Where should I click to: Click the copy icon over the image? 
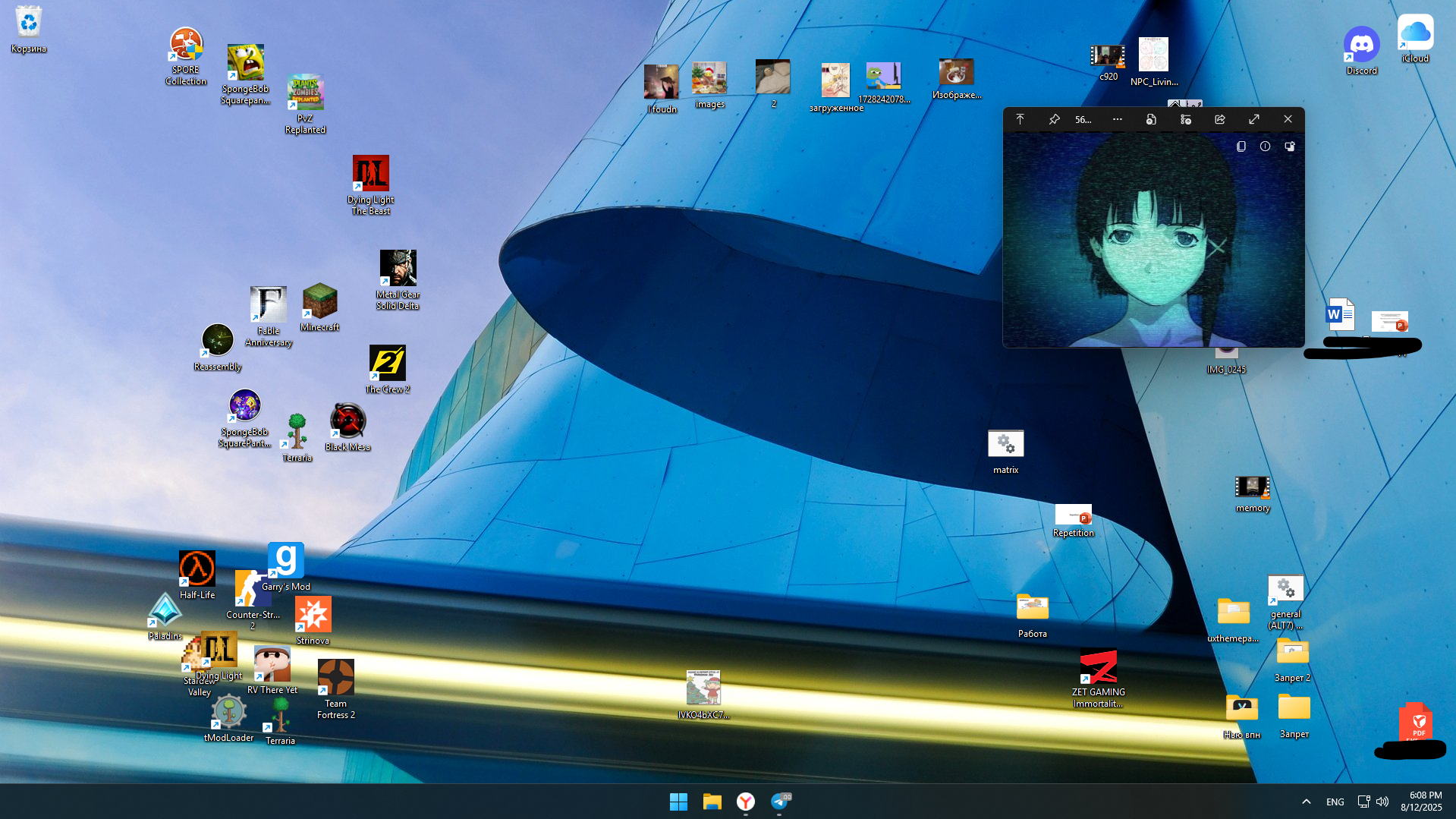pyautogui.click(x=1241, y=146)
